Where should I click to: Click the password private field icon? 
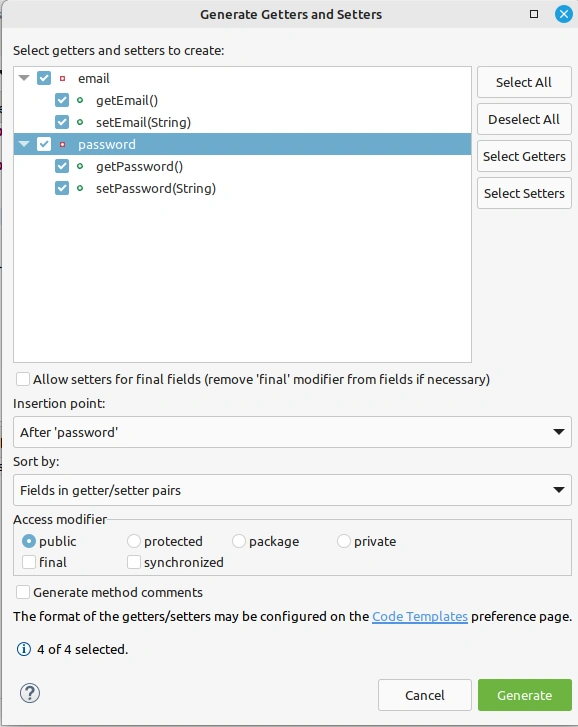(63, 145)
